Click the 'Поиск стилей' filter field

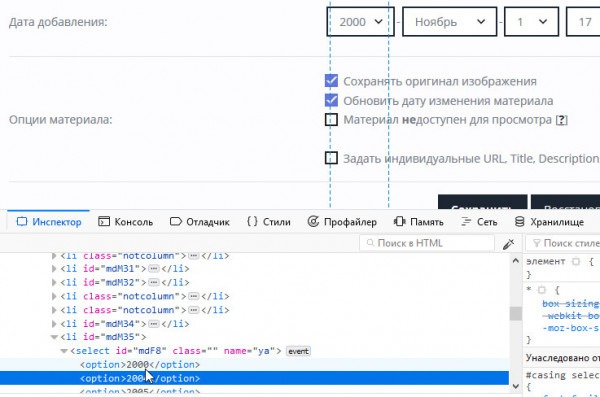pyautogui.click(x=563, y=243)
